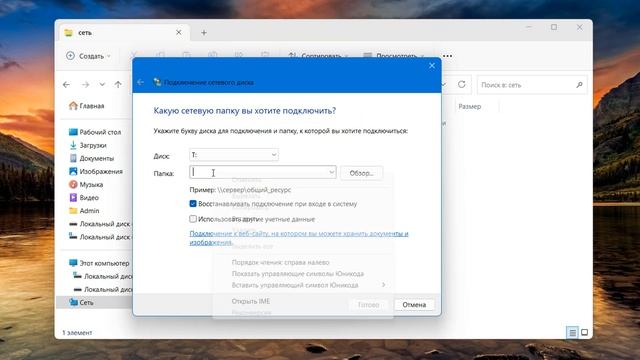The width and height of the screenshot is (640, 360).
Task: Expand the Папка field dropdown arrow
Action: point(331,172)
